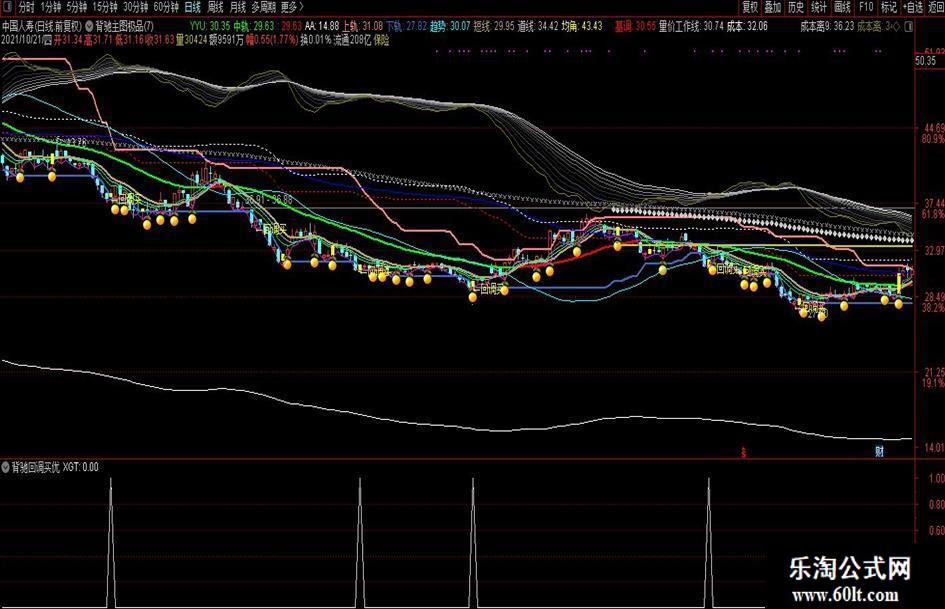Image resolution: width=945 pixels, height=609 pixels.
Task: Click the AA: 14.88 value
Action: [322, 27]
